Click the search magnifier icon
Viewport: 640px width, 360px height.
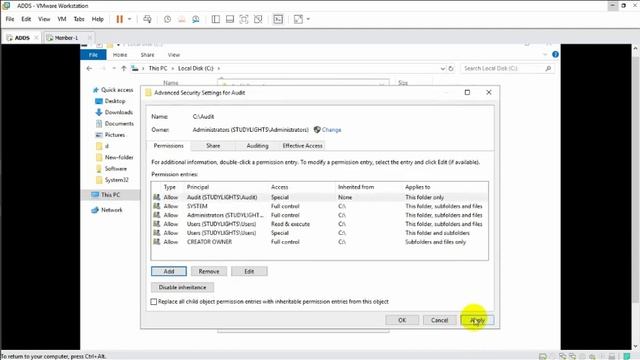[548, 68]
